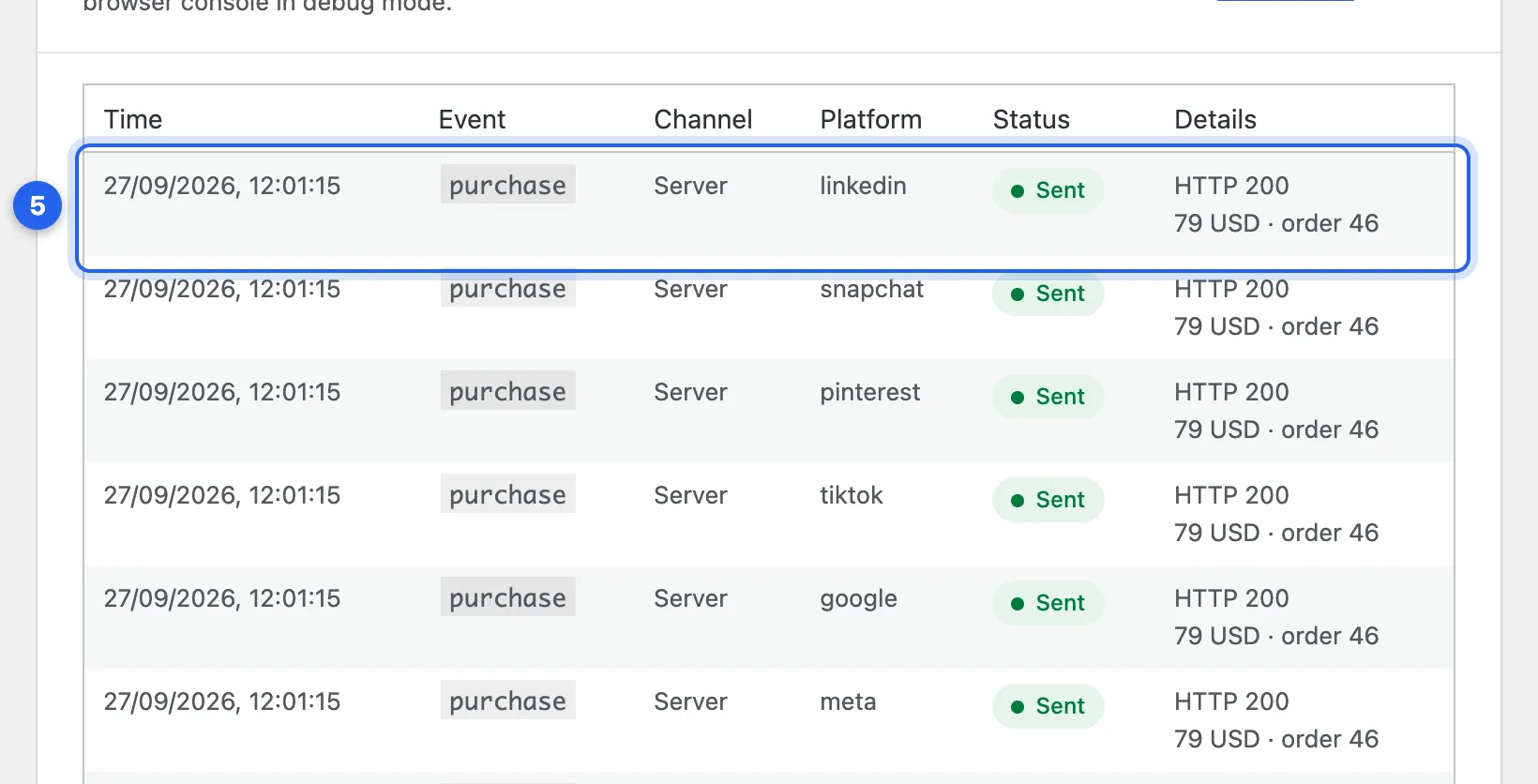Click the Sent status badge for google
Image resolution: width=1538 pixels, height=784 pixels.
[x=1048, y=603]
